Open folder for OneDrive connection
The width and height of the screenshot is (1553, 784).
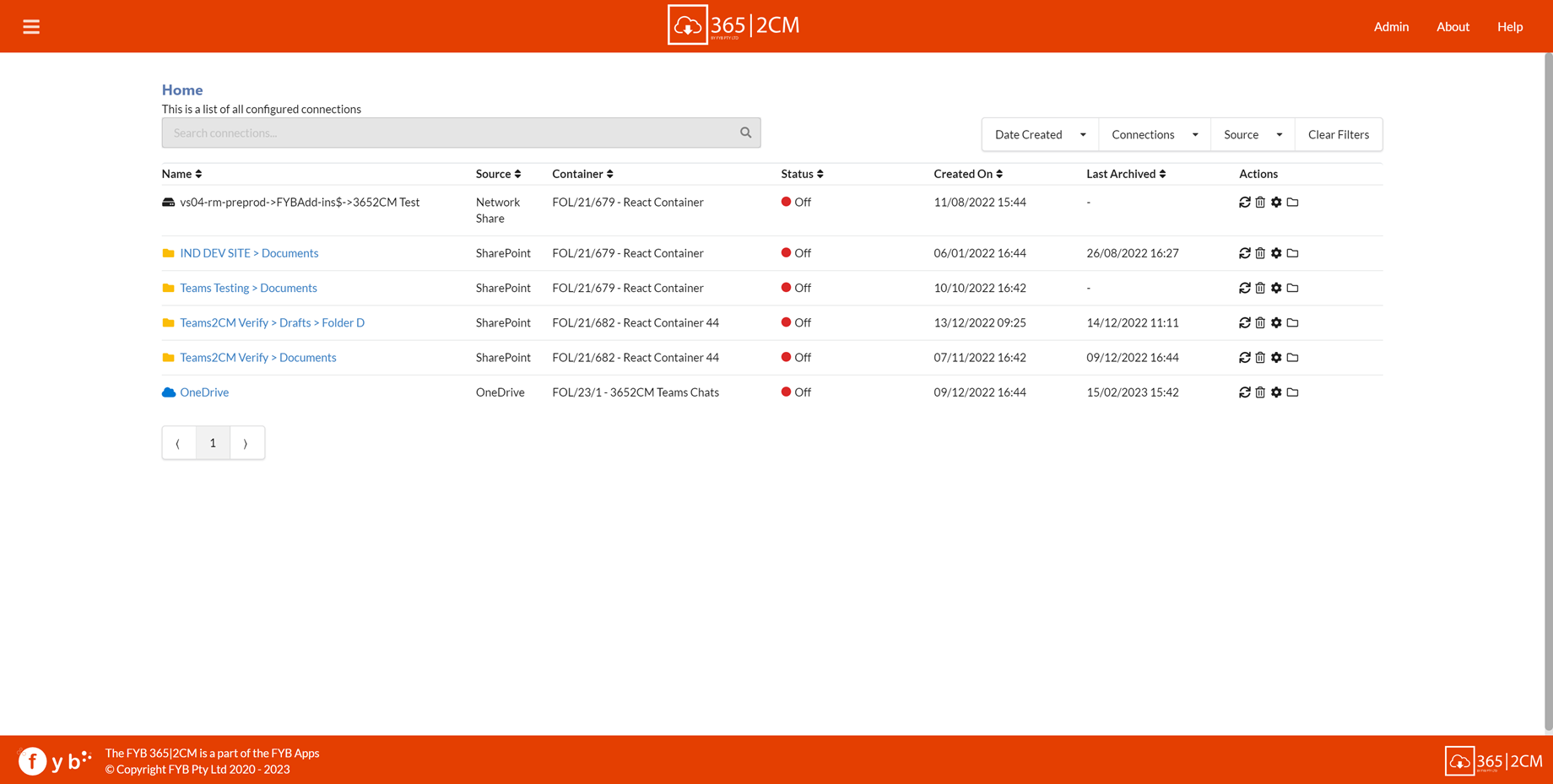tap(1292, 392)
